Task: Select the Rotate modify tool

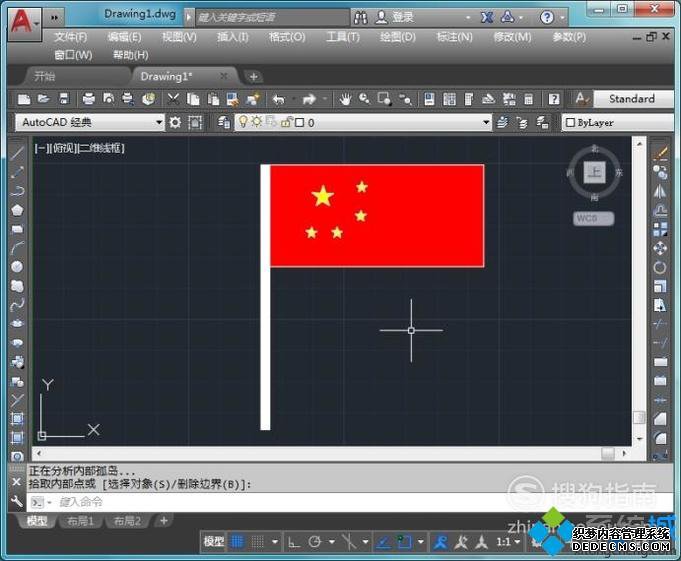Action: coord(660,267)
